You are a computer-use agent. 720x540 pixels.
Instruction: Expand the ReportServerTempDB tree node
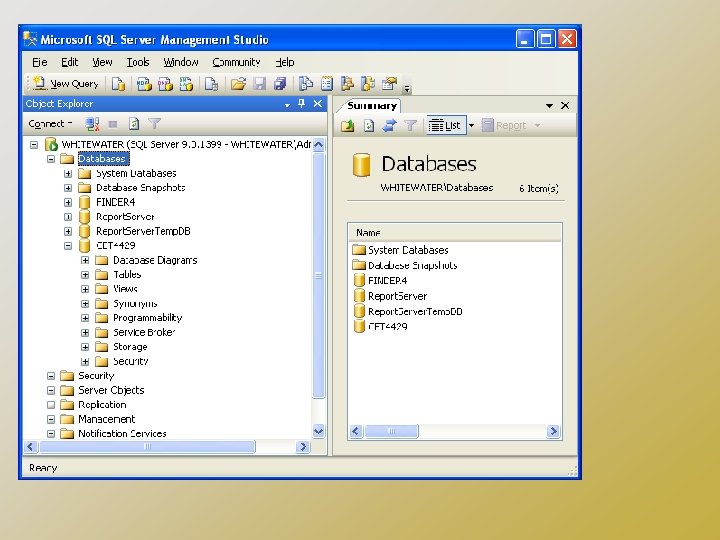click(68, 231)
